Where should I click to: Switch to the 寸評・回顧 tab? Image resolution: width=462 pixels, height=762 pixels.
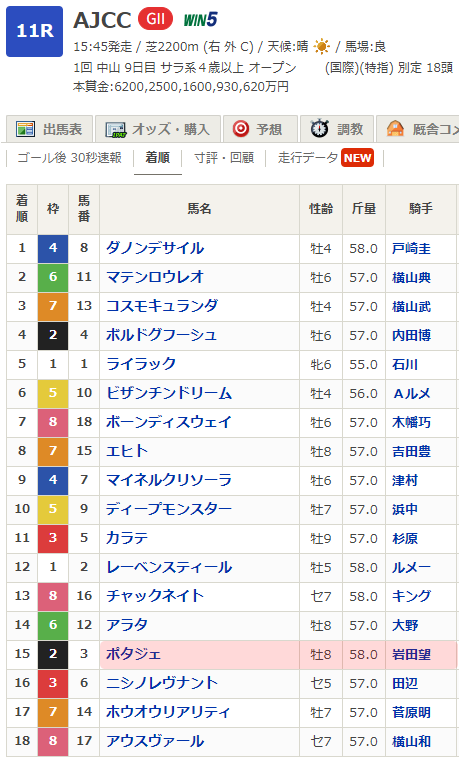(224, 158)
